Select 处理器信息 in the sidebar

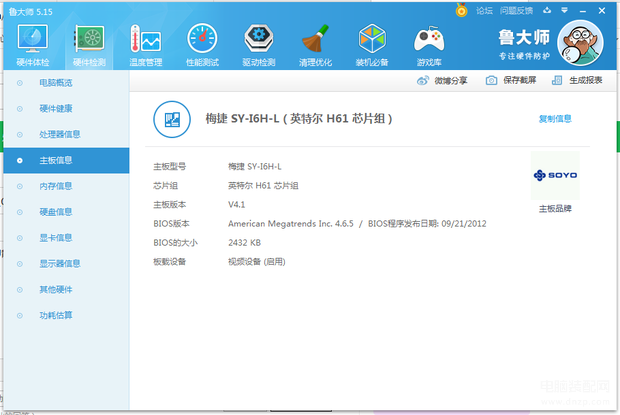(66, 134)
